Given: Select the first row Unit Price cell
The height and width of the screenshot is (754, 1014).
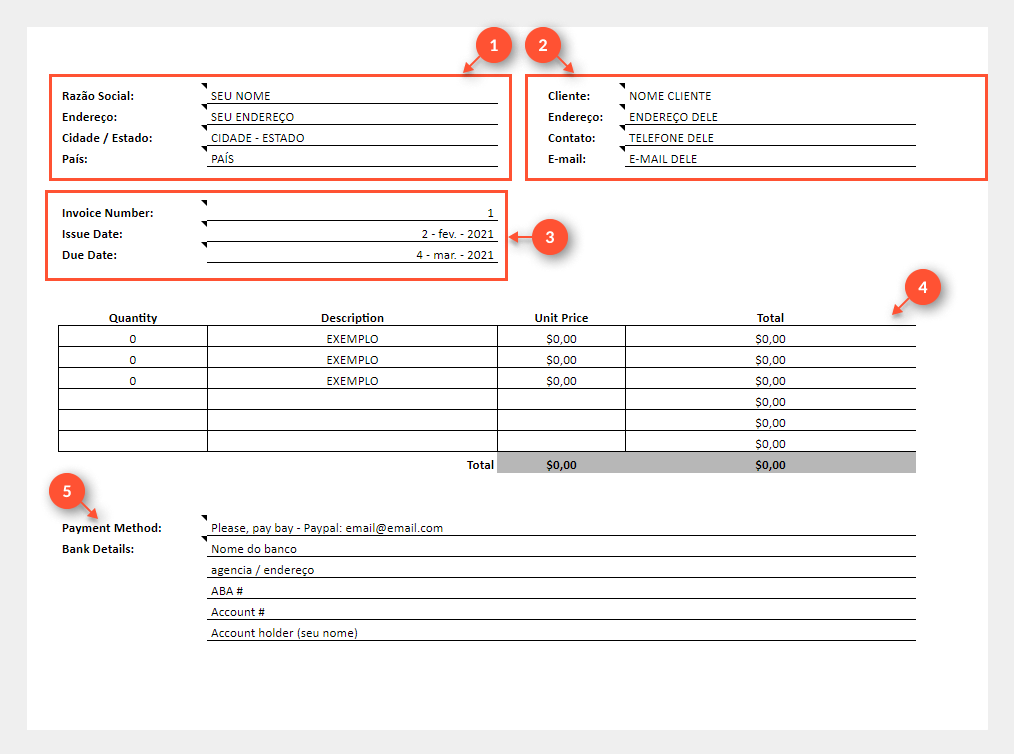Looking at the screenshot, I should [561, 339].
